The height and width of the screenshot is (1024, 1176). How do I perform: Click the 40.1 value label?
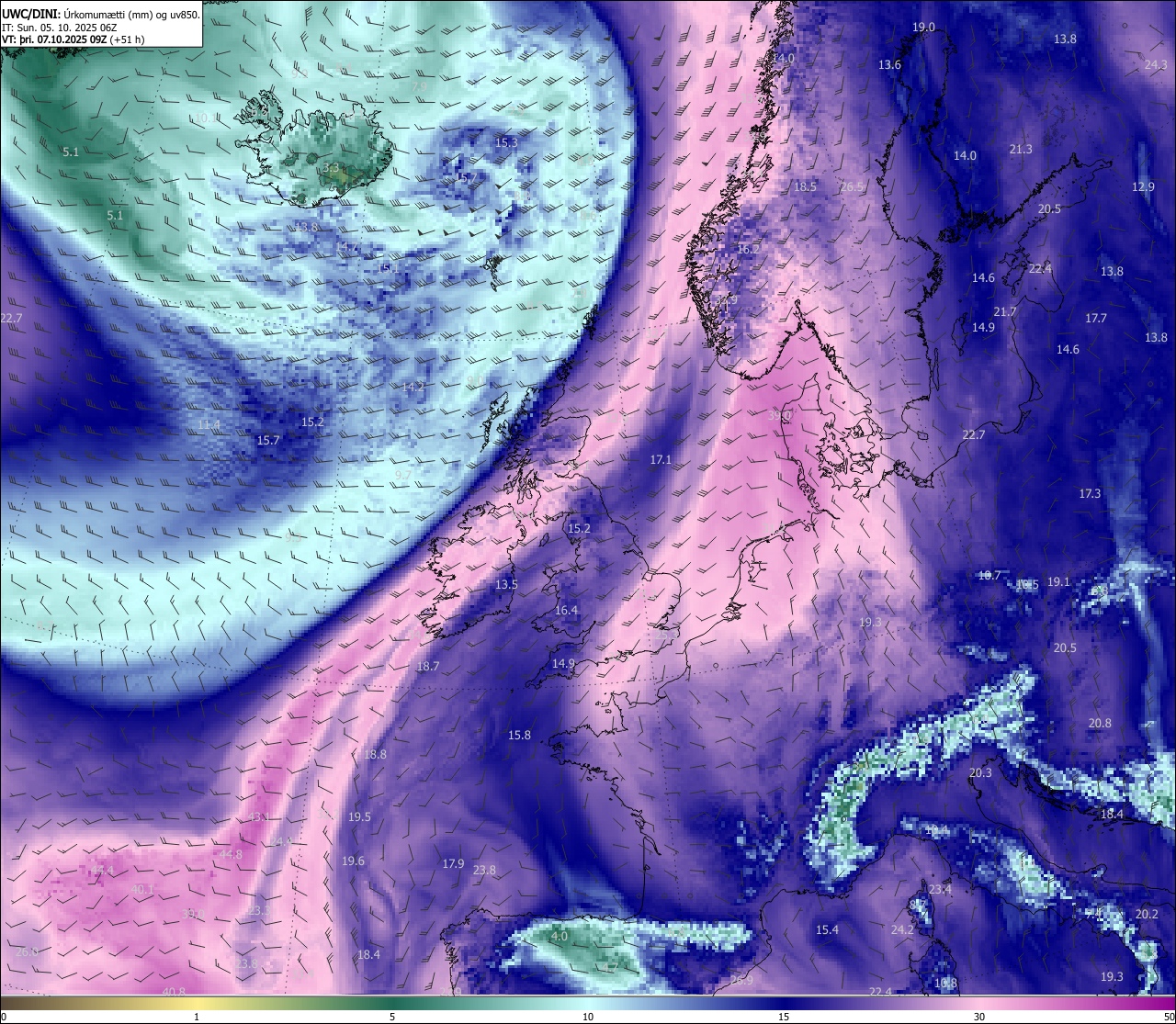point(142,889)
